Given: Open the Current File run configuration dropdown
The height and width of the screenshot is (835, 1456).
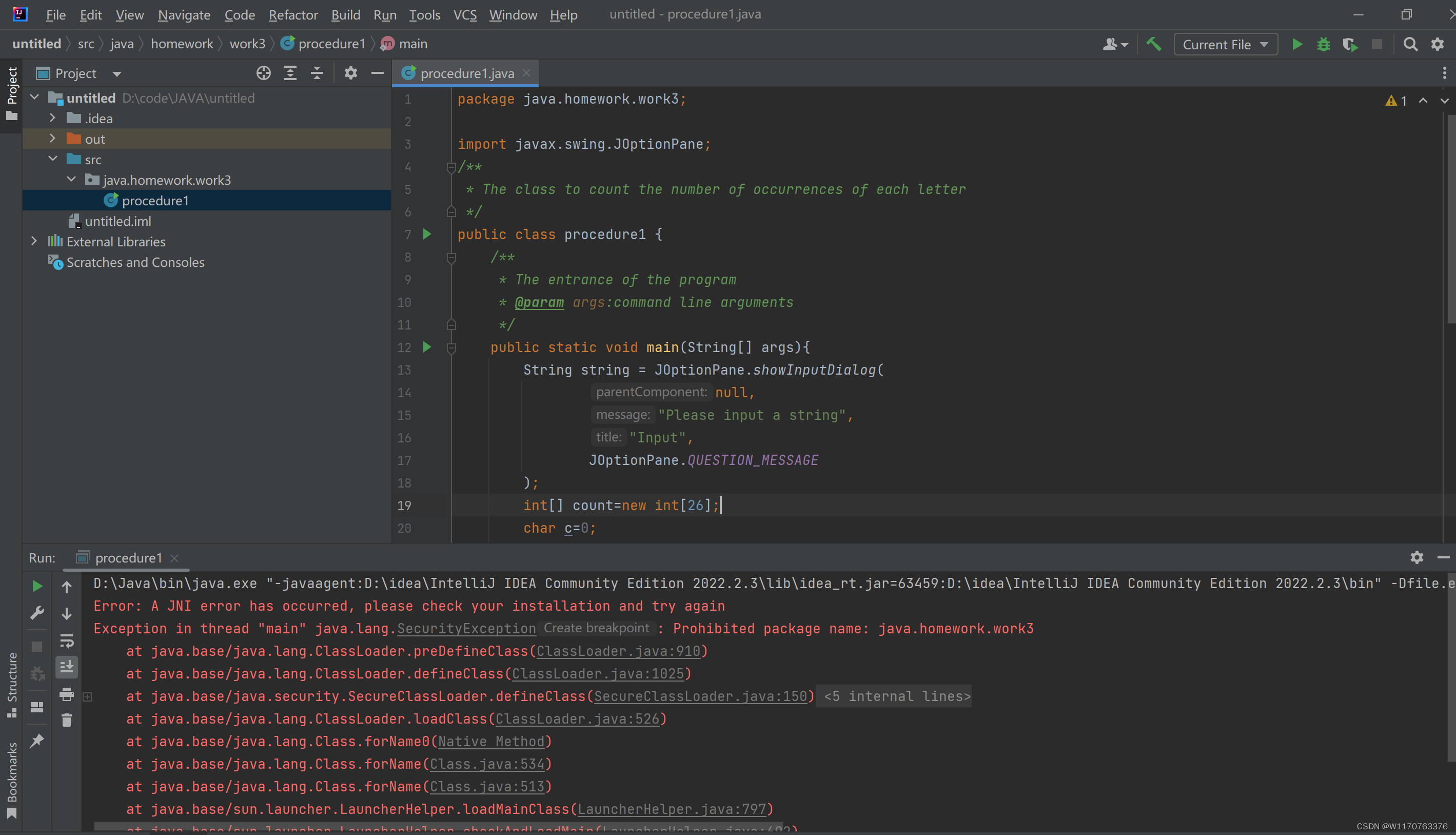Looking at the screenshot, I should coord(1225,44).
